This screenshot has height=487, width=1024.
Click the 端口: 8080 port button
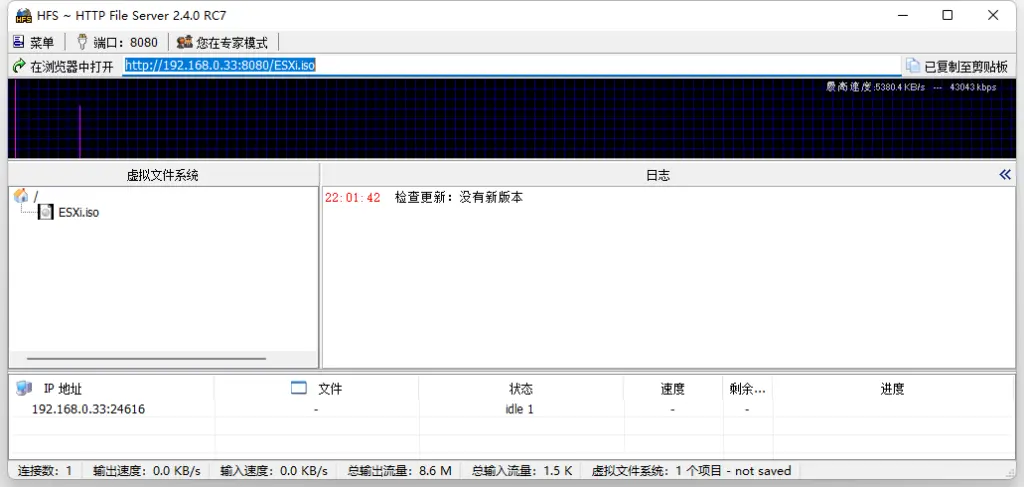pos(117,42)
